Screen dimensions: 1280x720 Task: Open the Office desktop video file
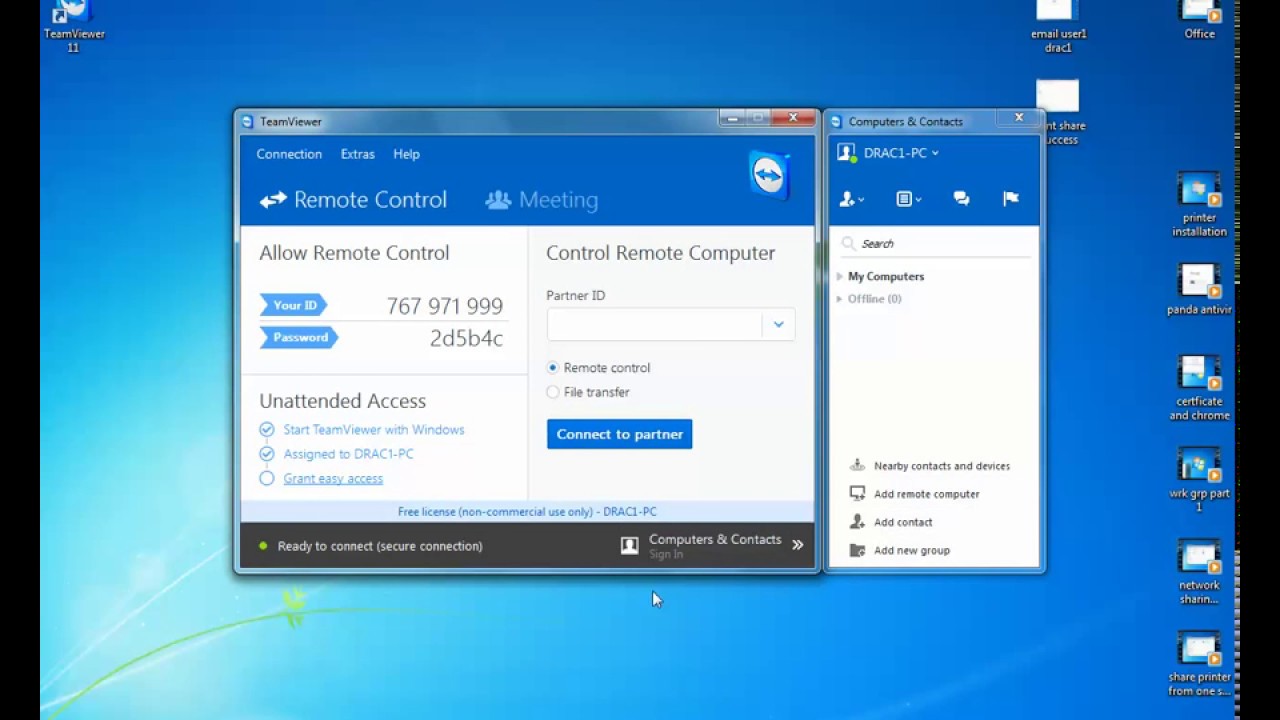click(1200, 20)
